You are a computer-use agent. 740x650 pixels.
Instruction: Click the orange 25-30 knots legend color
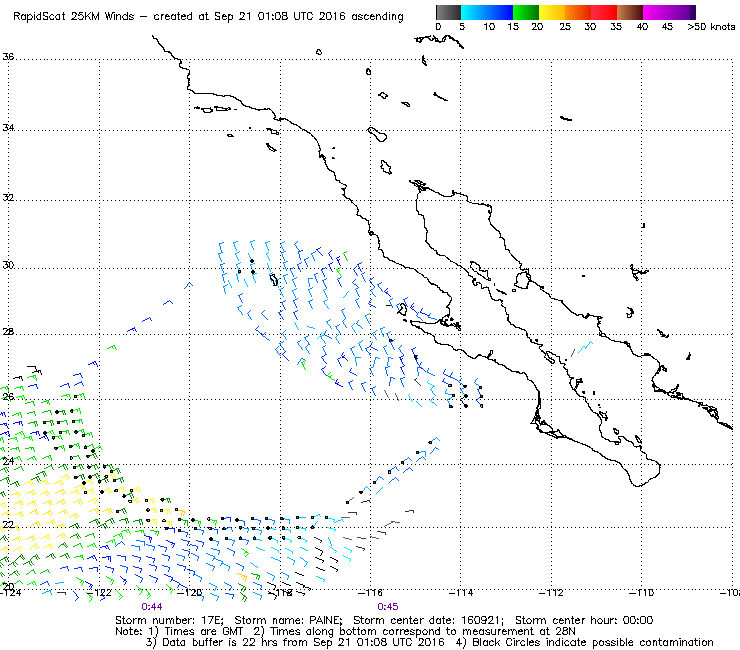[x=578, y=12]
